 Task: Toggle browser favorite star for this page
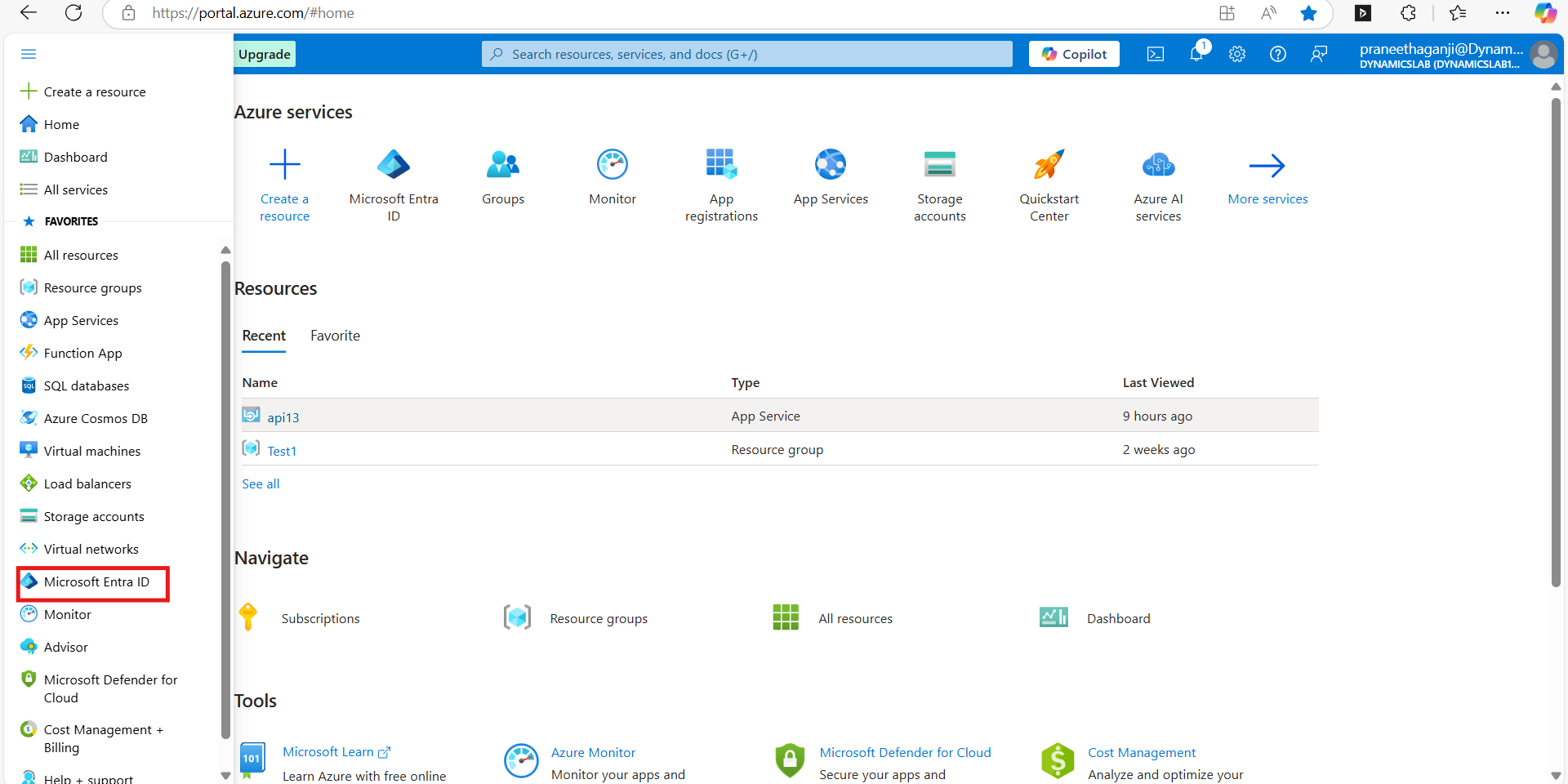click(x=1308, y=13)
